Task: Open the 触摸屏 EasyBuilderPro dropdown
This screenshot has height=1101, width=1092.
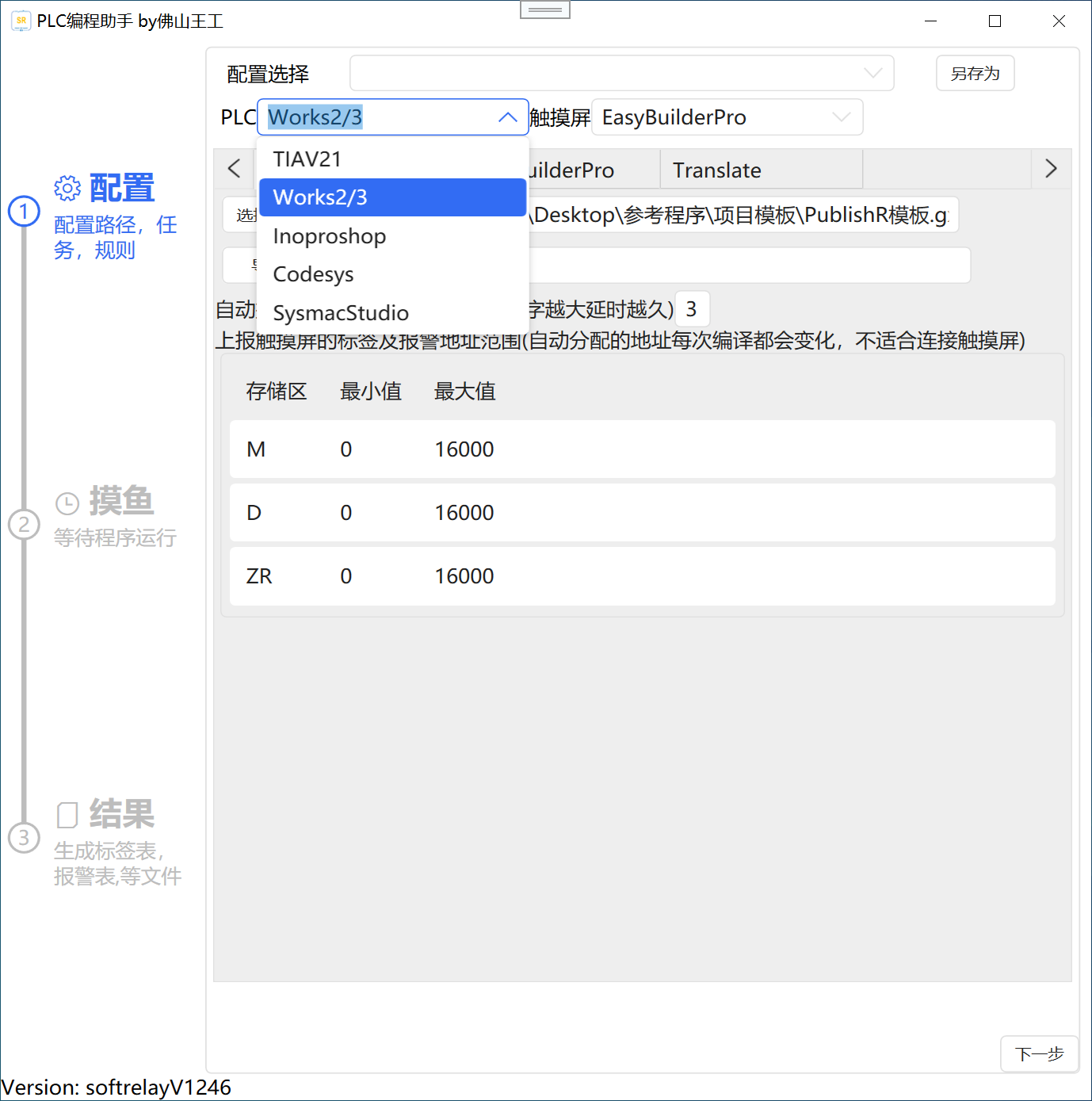Action: click(727, 117)
